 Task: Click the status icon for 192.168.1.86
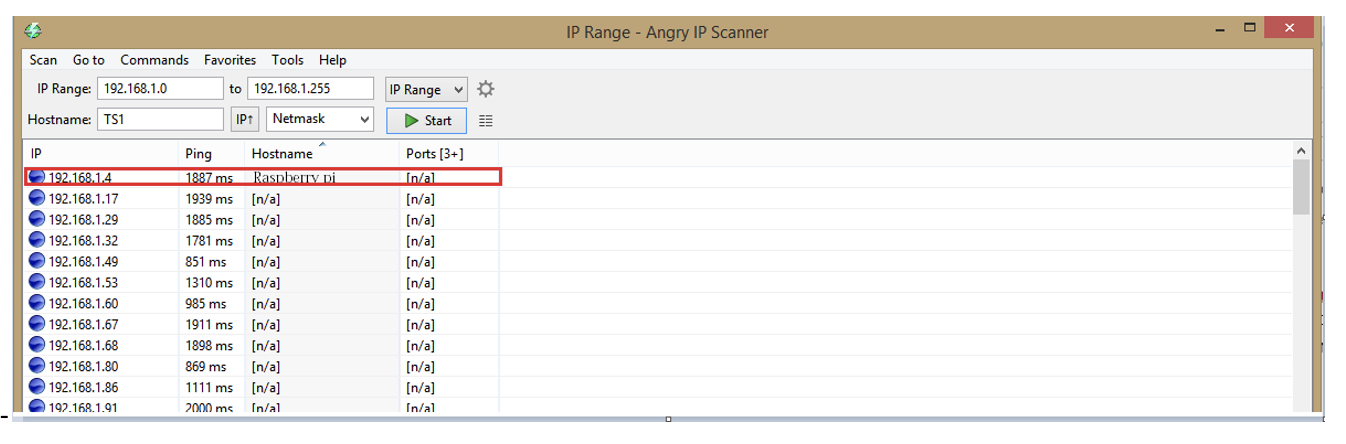point(37,387)
